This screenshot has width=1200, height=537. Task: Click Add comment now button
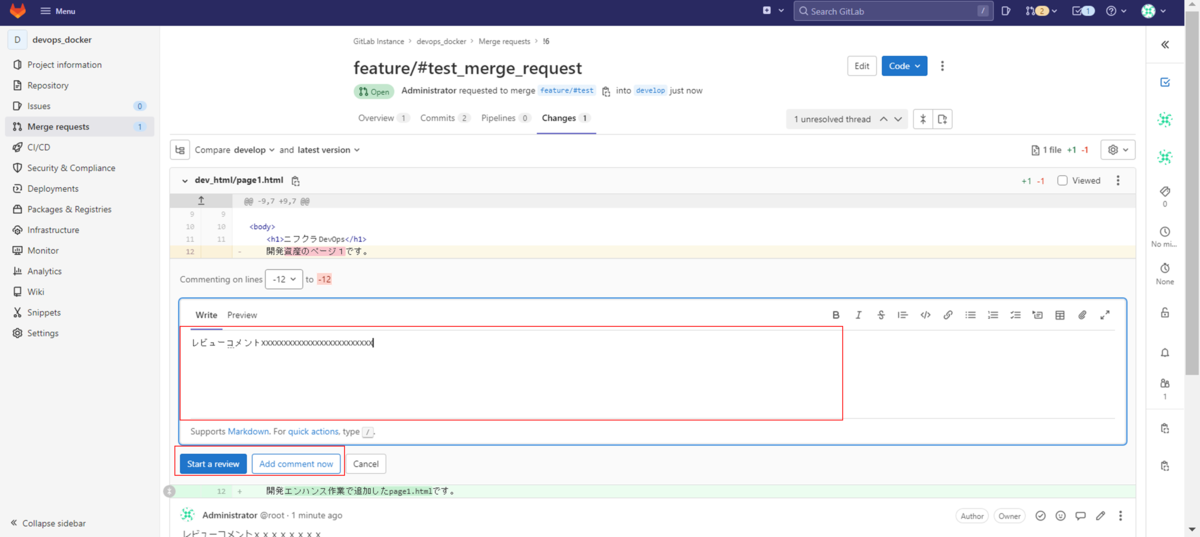click(296, 464)
